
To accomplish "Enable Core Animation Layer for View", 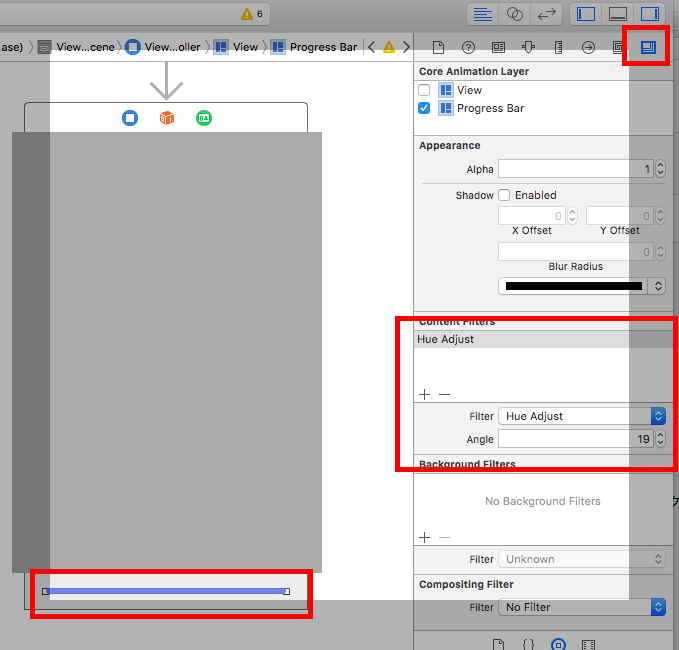I will (424, 90).
